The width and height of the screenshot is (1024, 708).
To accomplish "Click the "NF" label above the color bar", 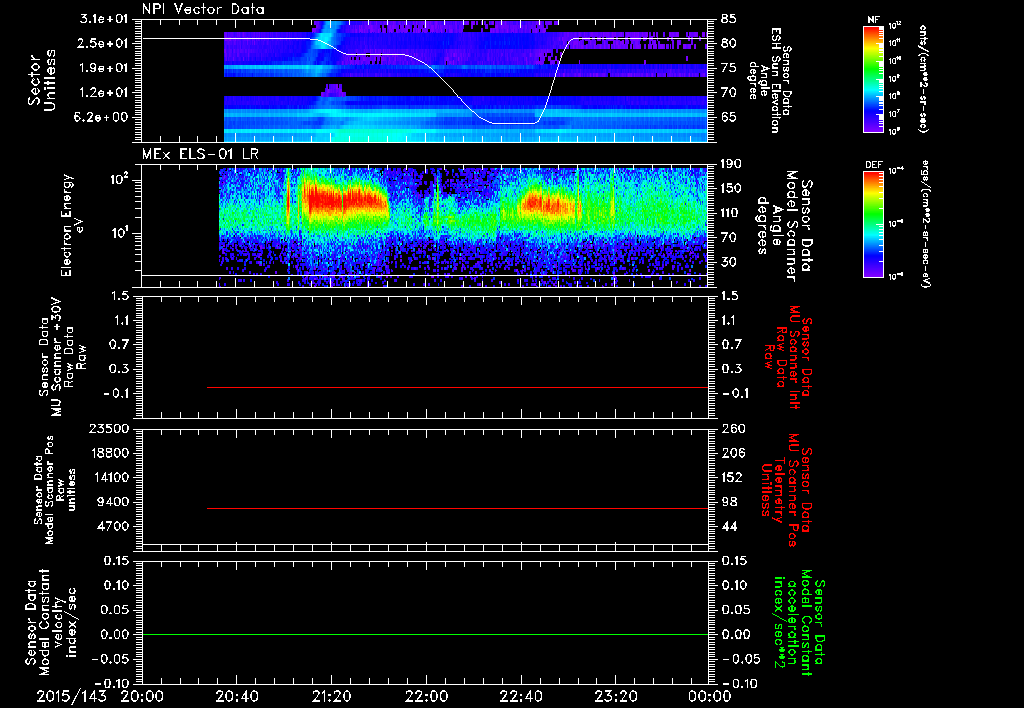I will coord(873,20).
